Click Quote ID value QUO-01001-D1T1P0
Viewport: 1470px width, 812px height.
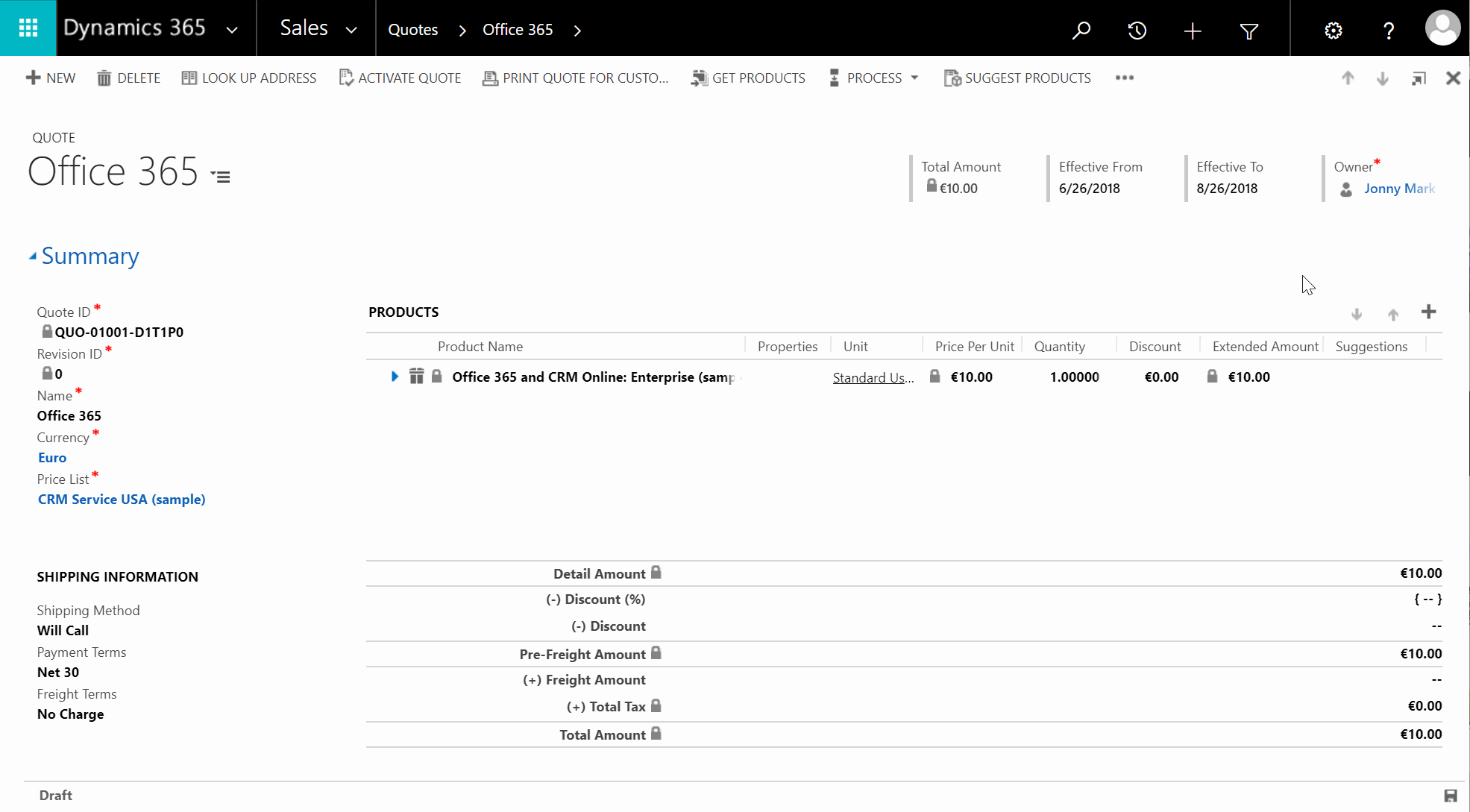(x=119, y=333)
